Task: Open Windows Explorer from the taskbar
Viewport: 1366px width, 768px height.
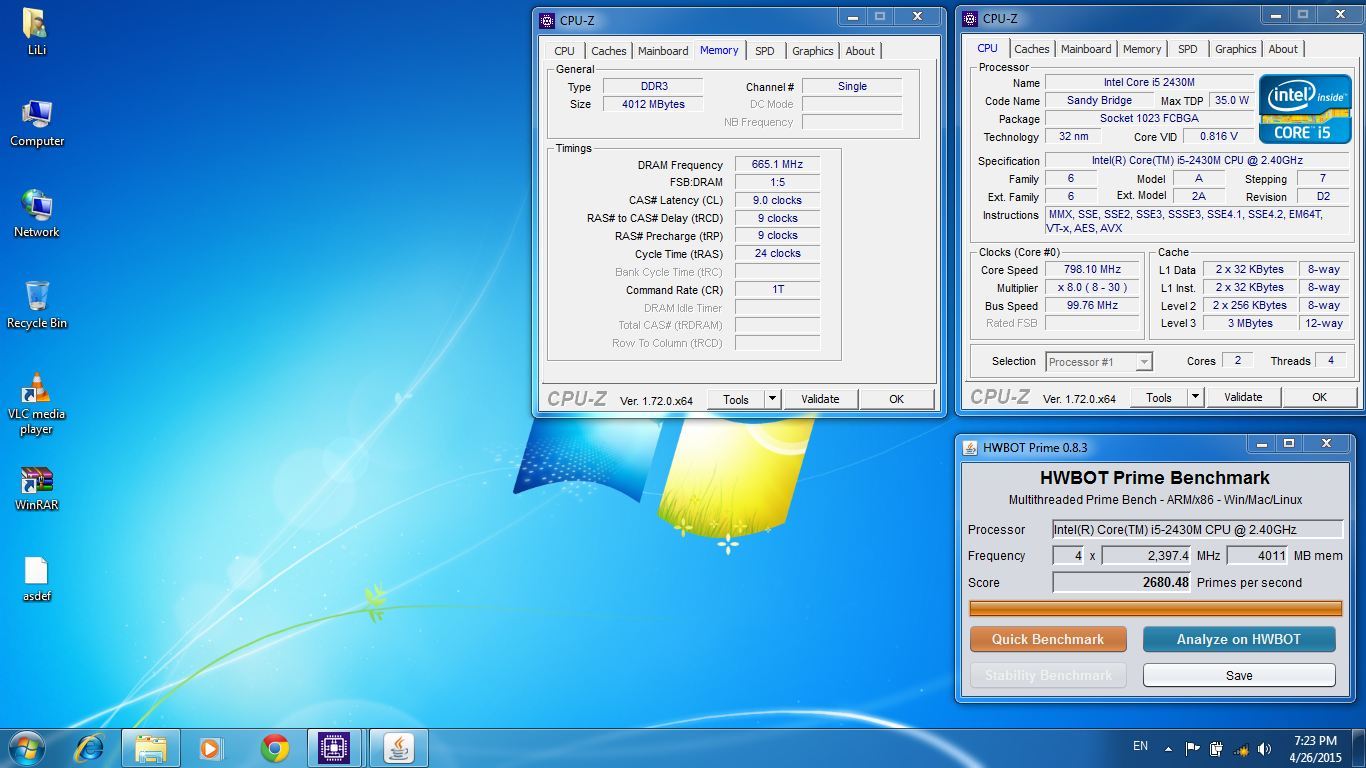Action: 151,748
